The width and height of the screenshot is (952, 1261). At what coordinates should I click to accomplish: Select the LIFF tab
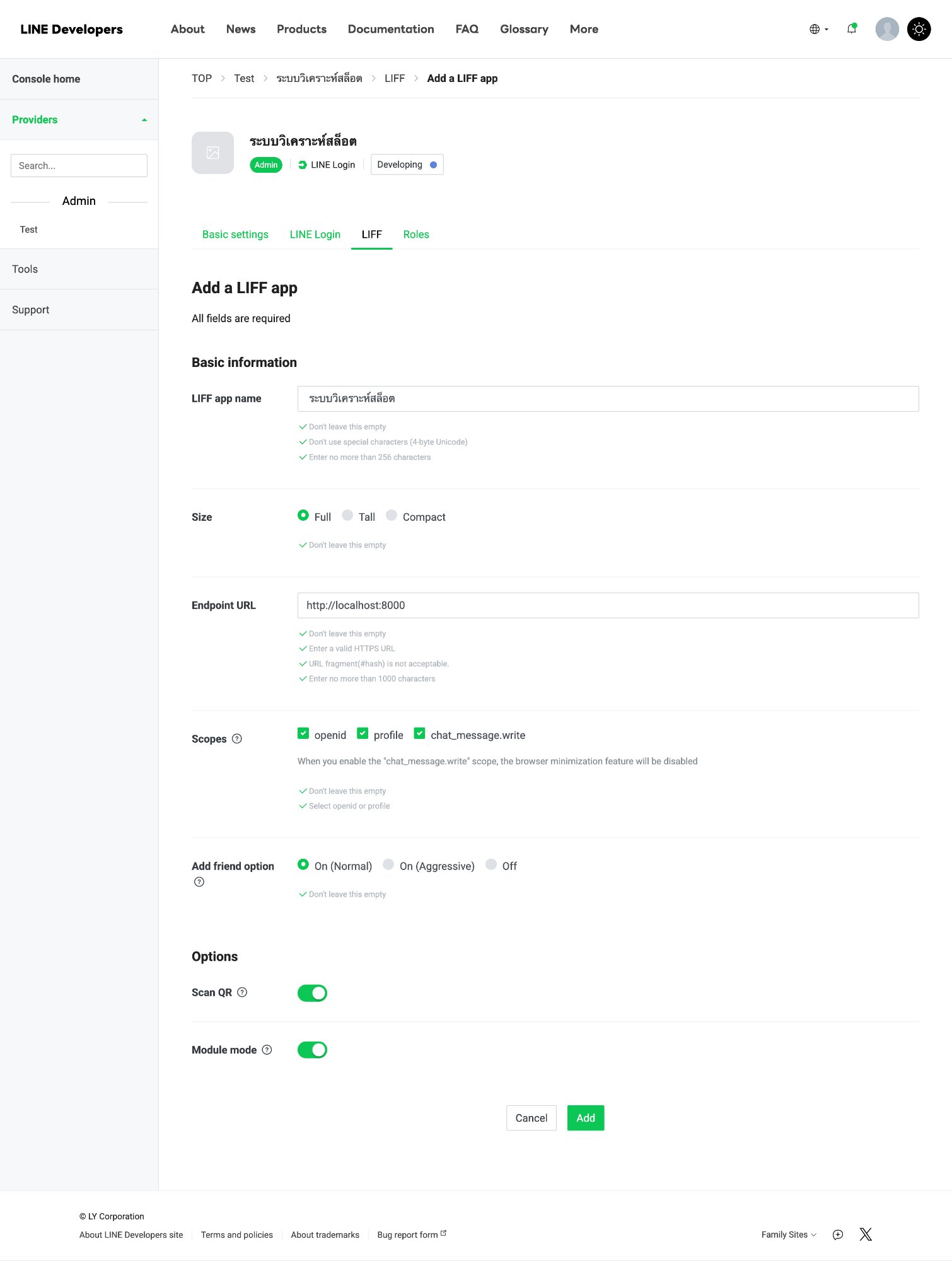[x=372, y=235]
